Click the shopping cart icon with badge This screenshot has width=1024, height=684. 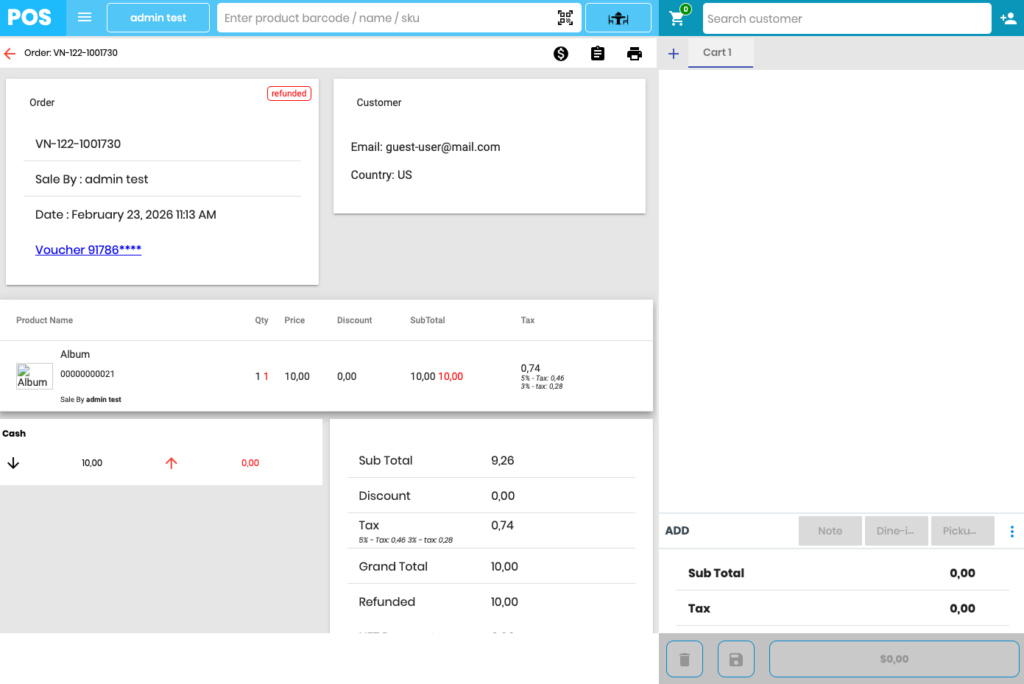point(677,18)
